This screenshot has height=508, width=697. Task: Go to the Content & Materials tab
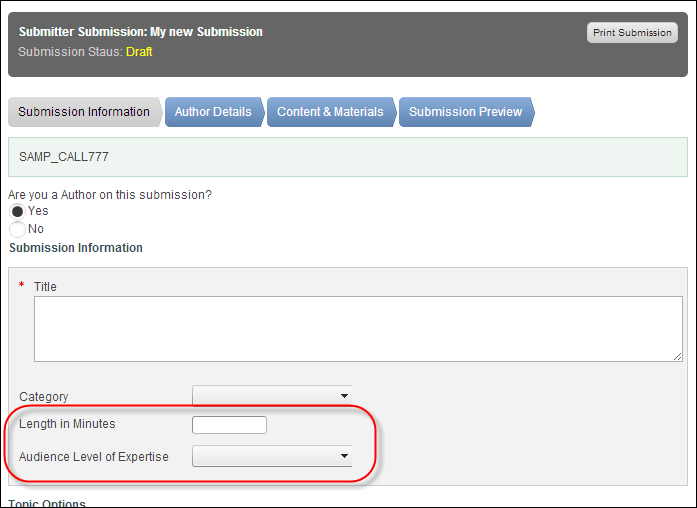pyautogui.click(x=331, y=112)
